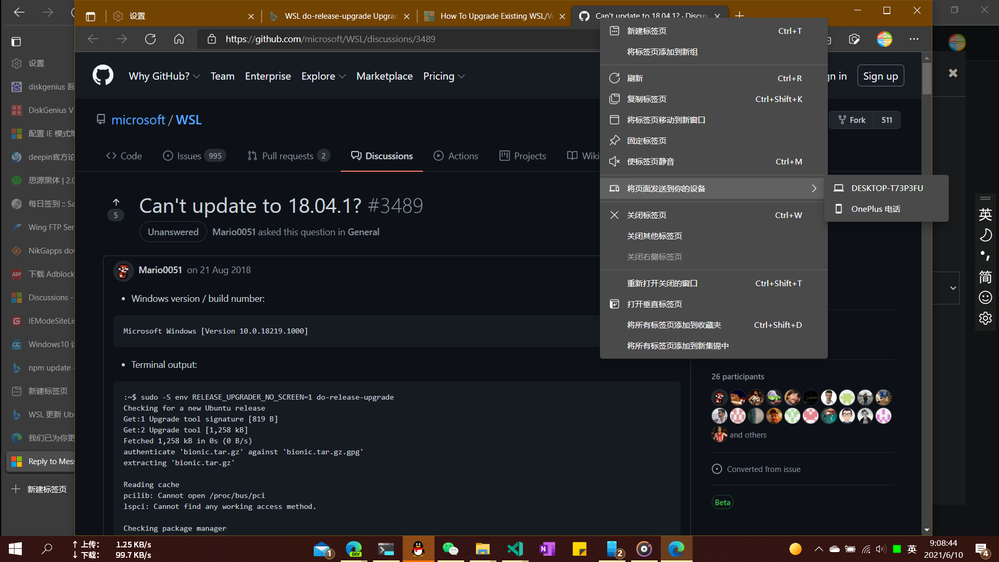Screen dimensions: 999x562
Task: Reload page with browser refresh icon
Action: 150,39
